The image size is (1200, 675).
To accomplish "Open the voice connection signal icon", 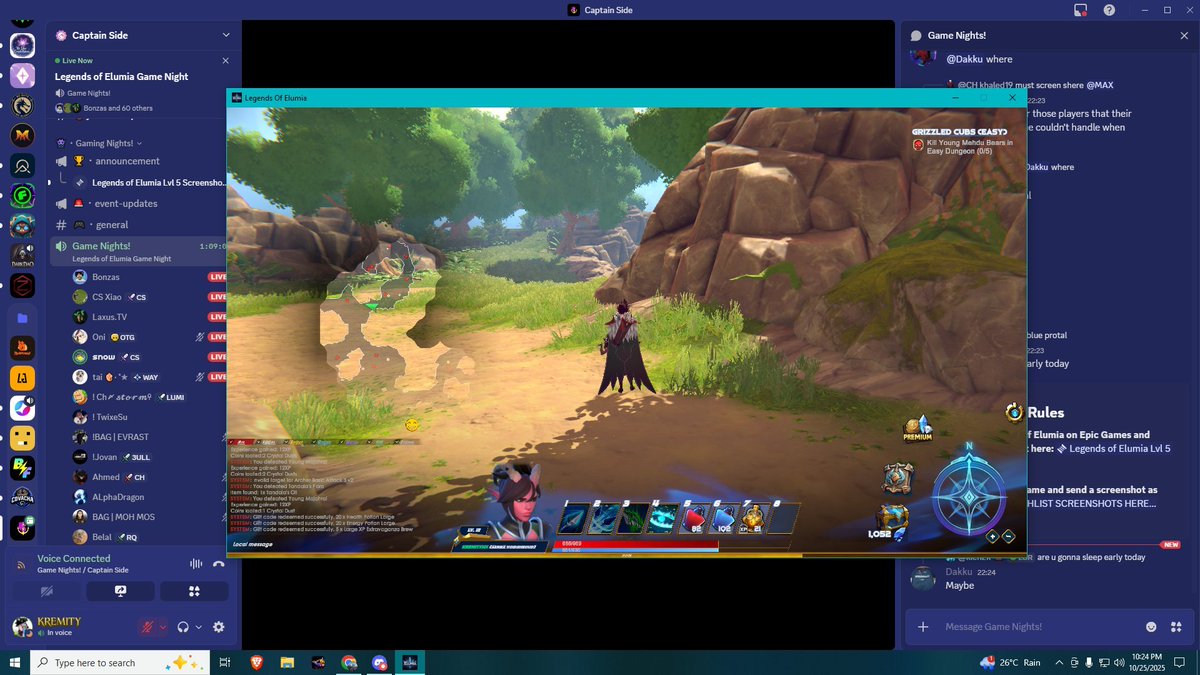I will [x=20, y=564].
